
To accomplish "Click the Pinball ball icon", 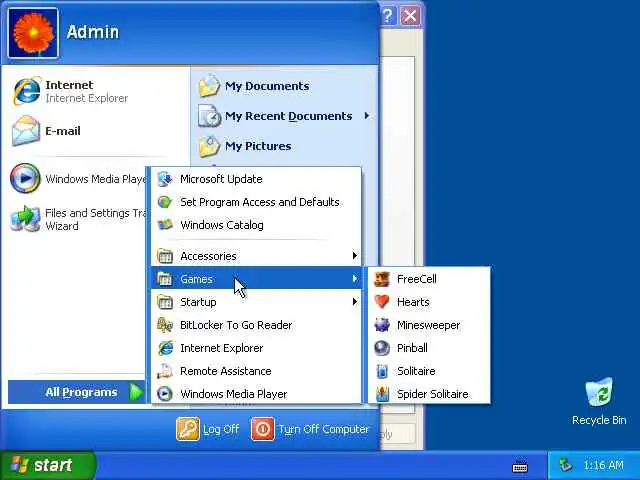I will tap(382, 348).
